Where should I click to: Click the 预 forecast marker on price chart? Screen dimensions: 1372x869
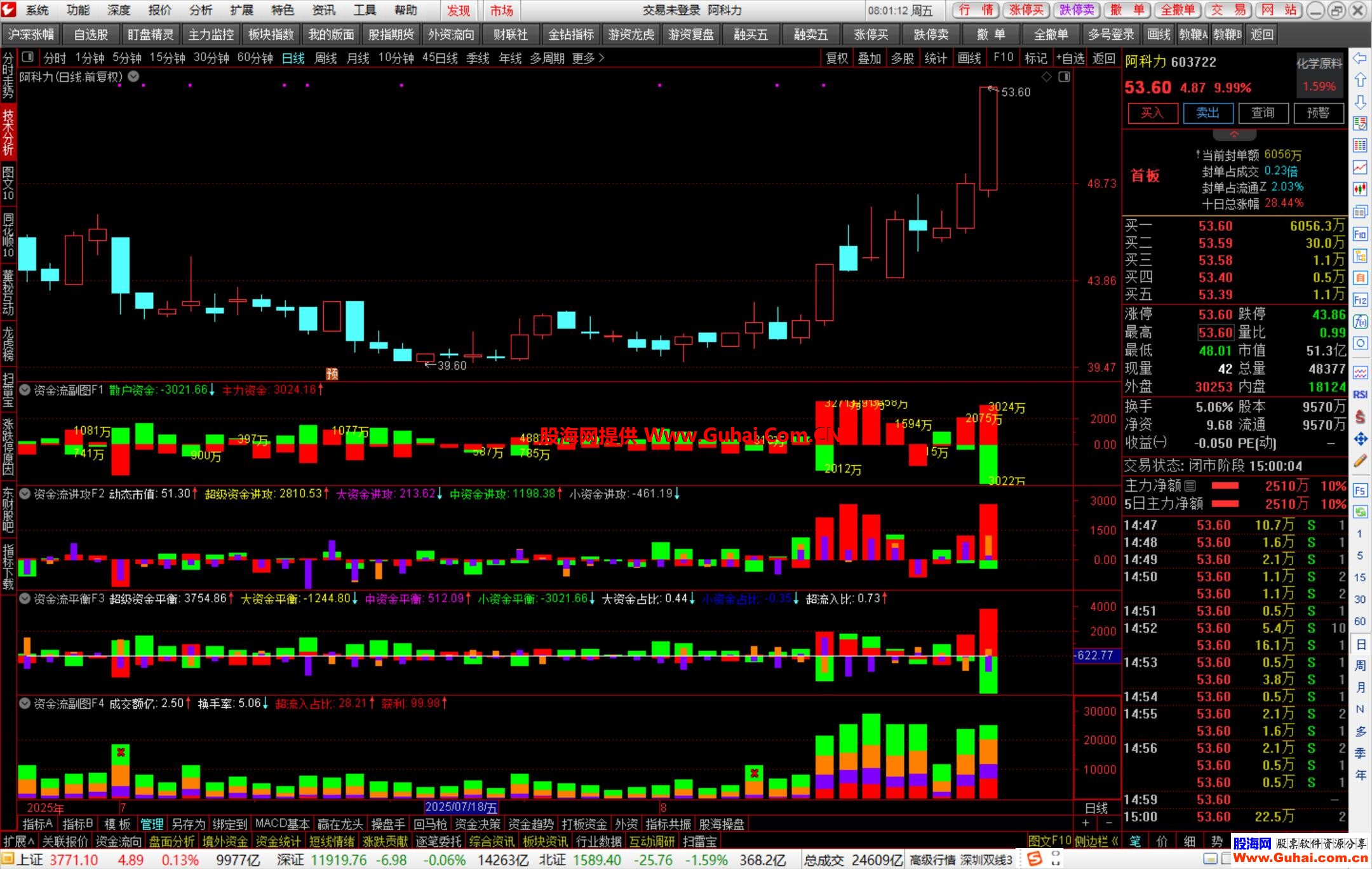tap(332, 374)
